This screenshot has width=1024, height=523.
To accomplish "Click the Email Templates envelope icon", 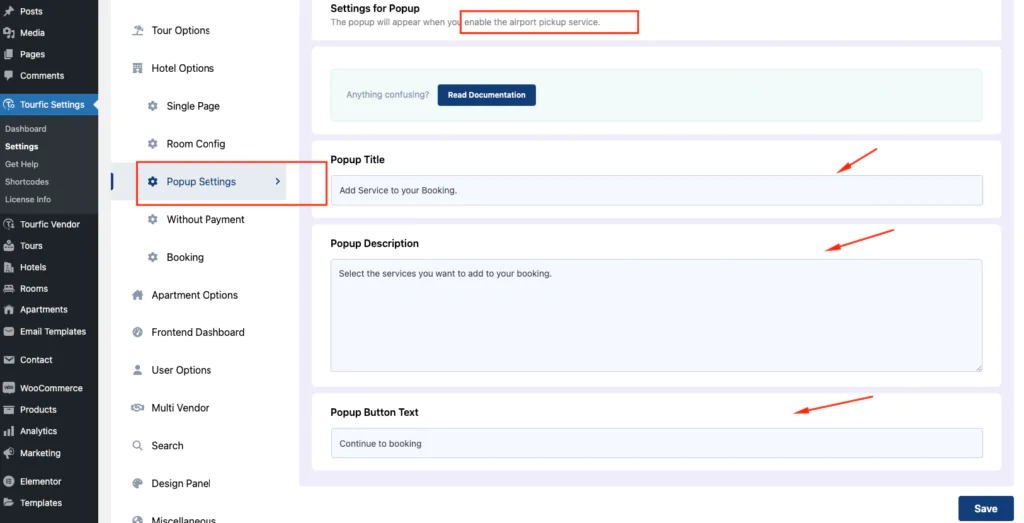I will click(x=8, y=332).
